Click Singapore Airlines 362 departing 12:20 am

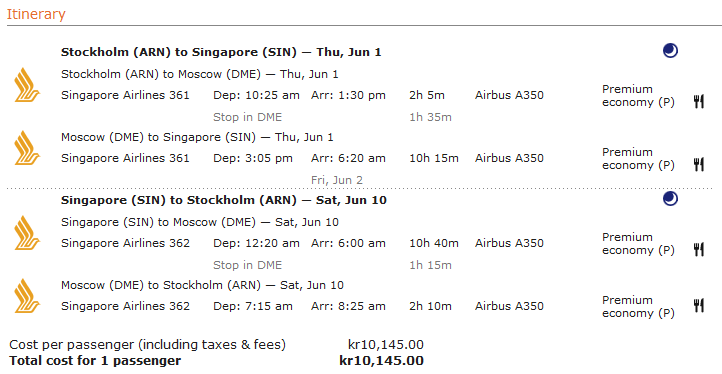(x=125, y=243)
